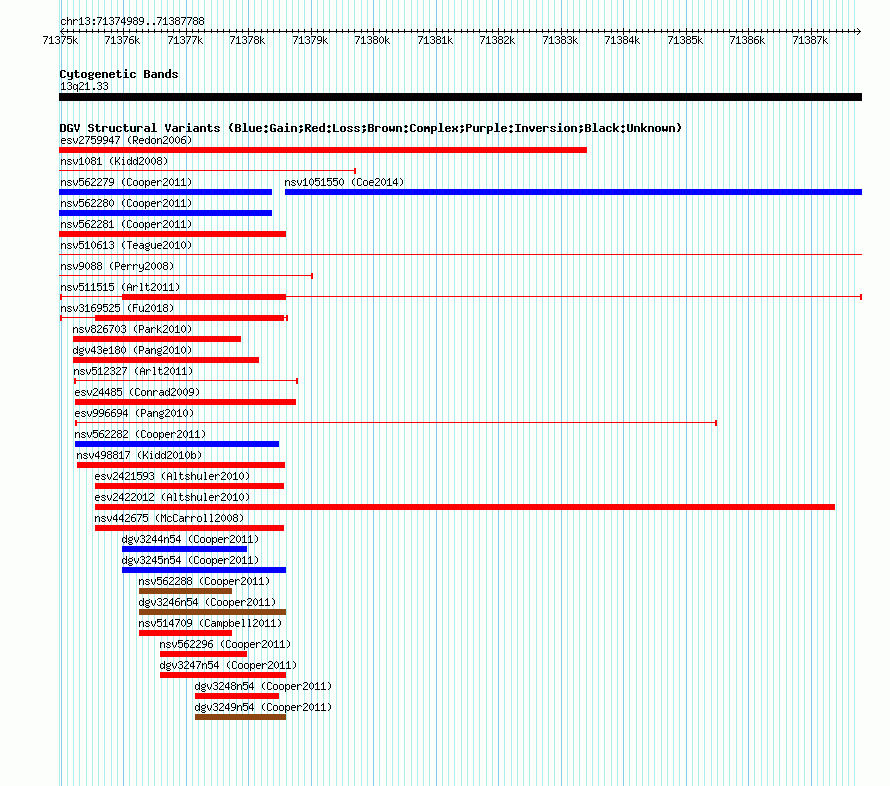Viewport: 890px width, 786px height.
Task: Click the long blue nsv1051550 gain bar
Action: (x=573, y=192)
